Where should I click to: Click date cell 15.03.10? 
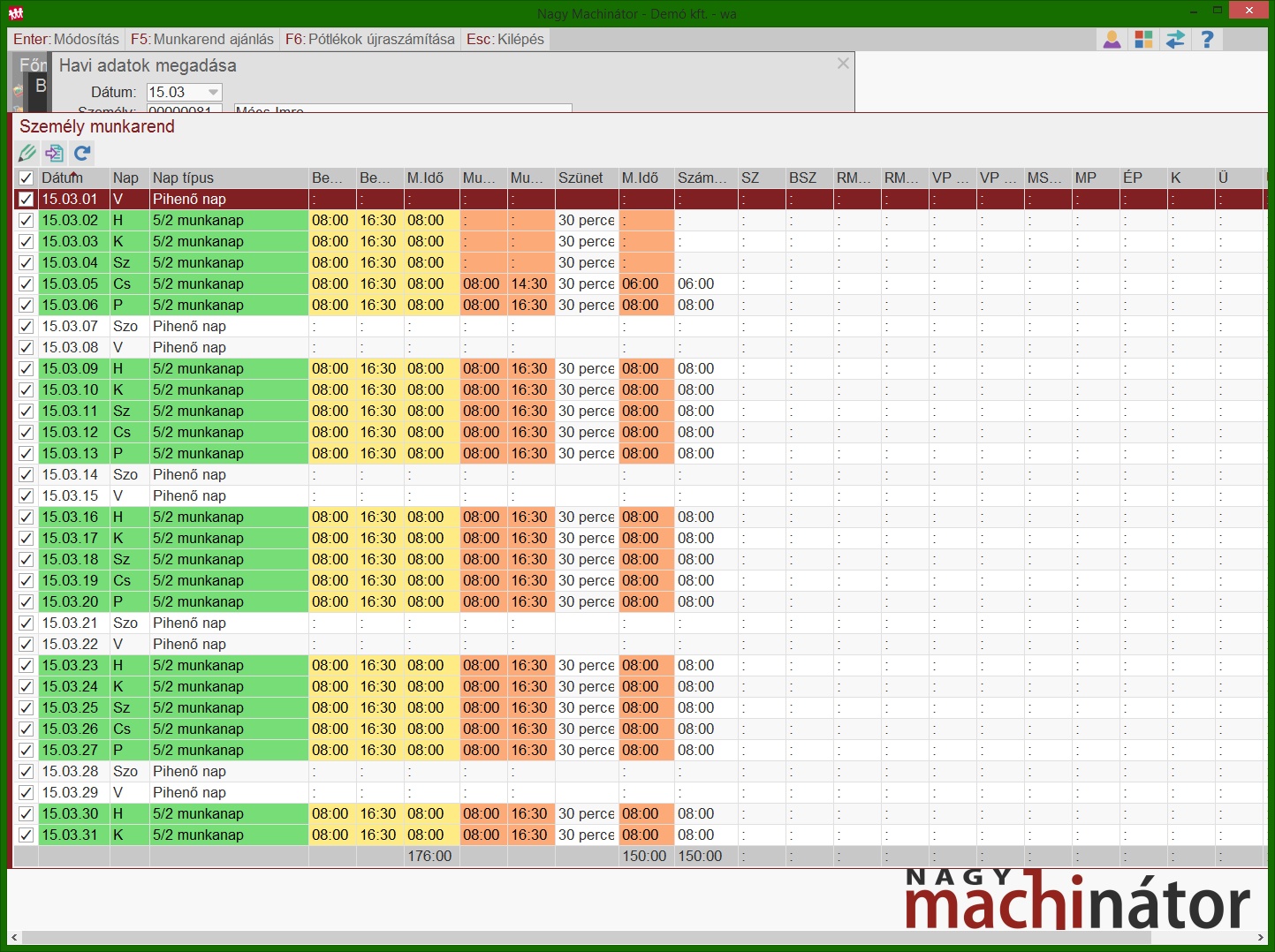pyautogui.click(x=74, y=389)
